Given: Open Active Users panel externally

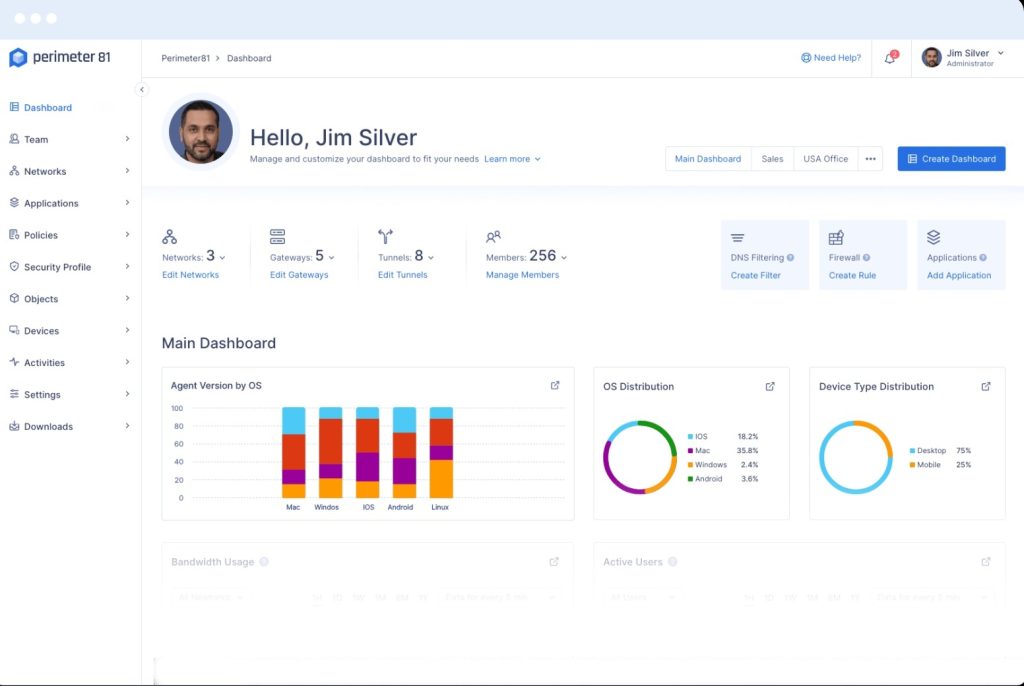Looking at the screenshot, I should point(986,562).
